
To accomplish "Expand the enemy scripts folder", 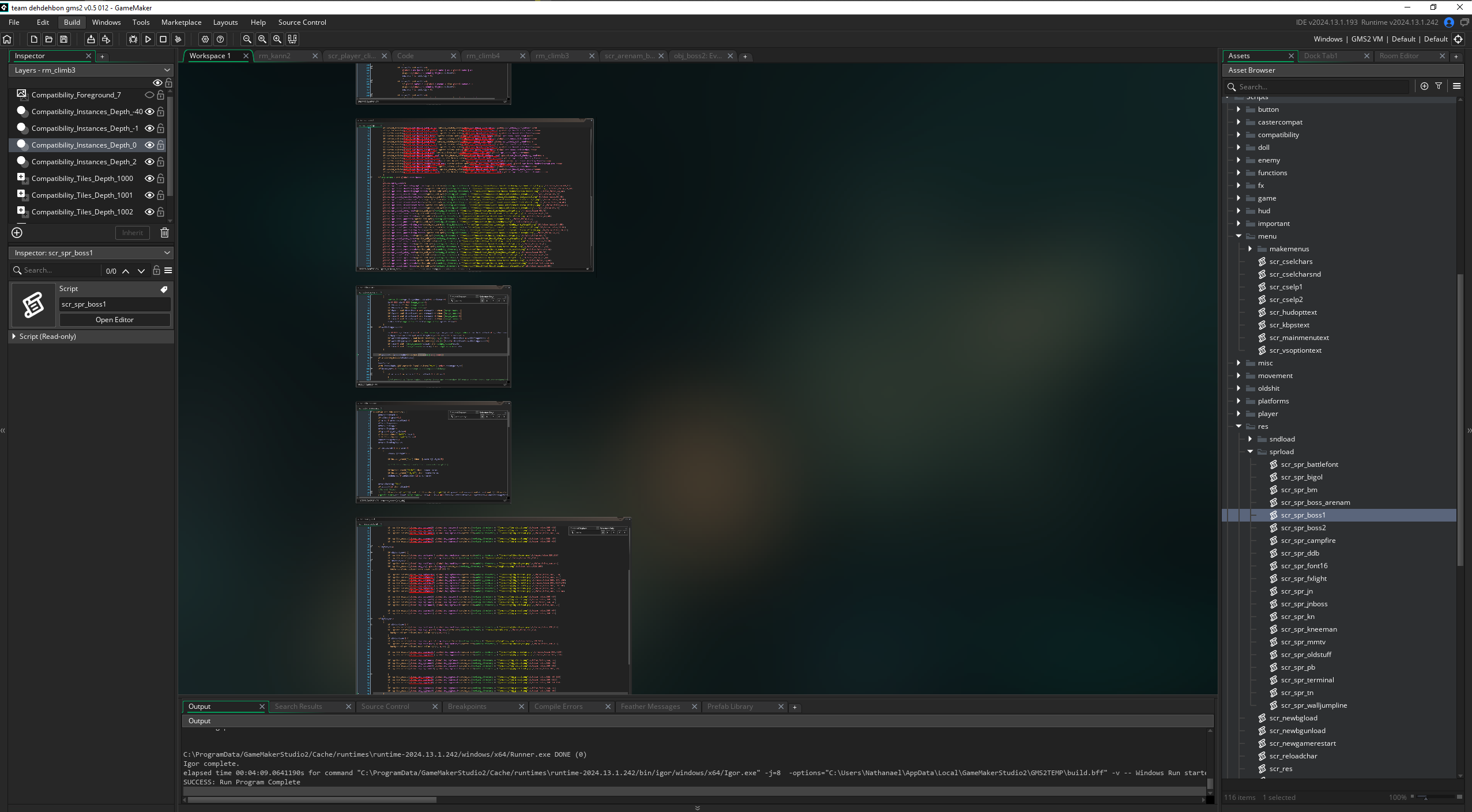I will click(x=1238, y=160).
